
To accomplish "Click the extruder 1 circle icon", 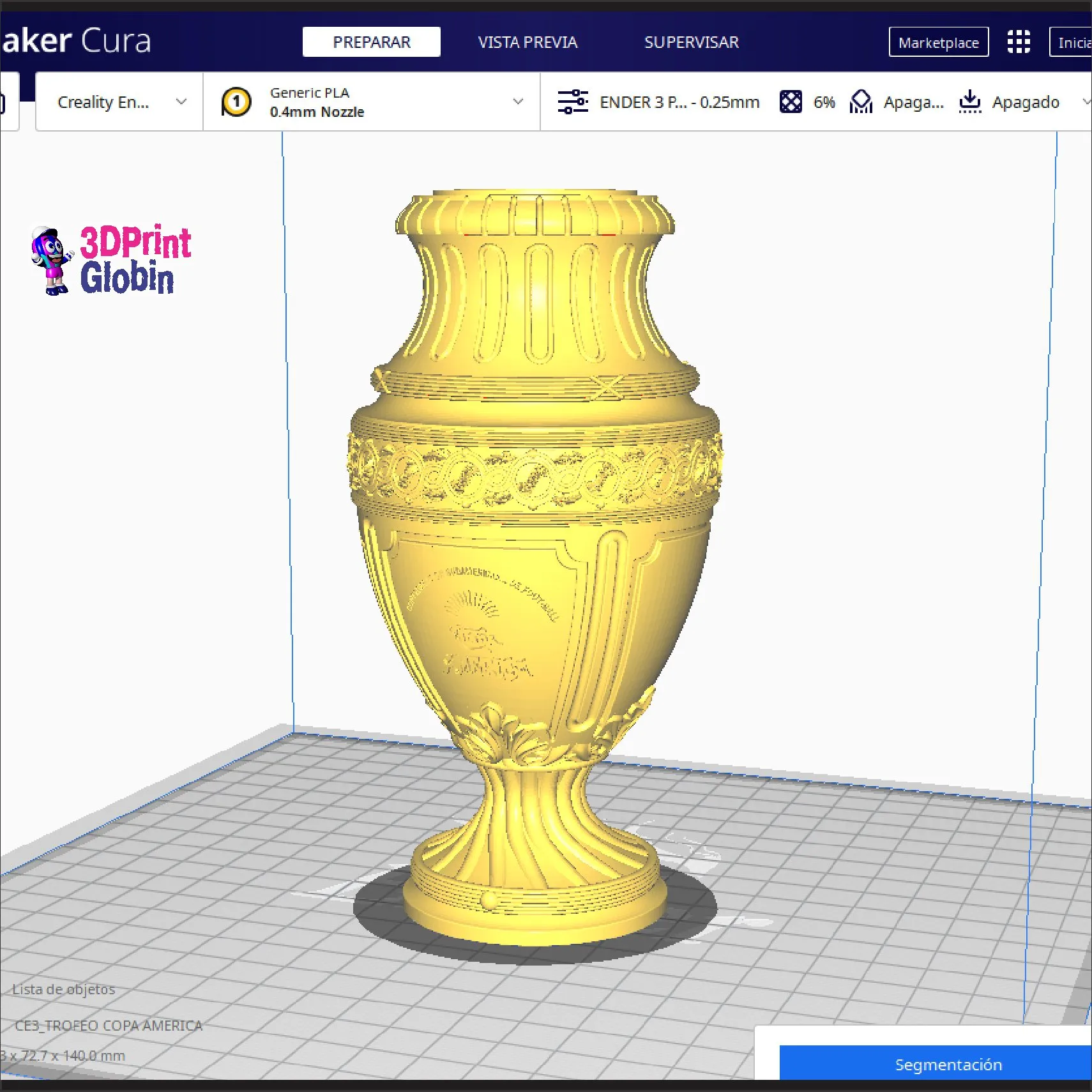I will [236, 102].
